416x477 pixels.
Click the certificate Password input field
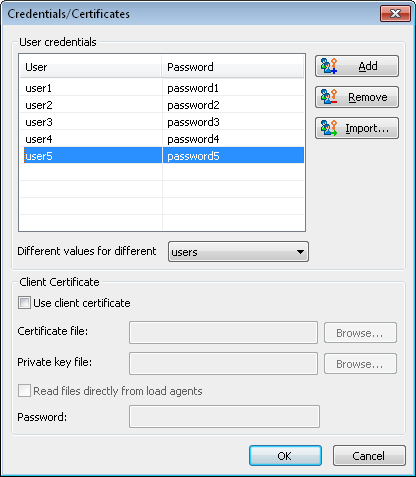(224, 416)
